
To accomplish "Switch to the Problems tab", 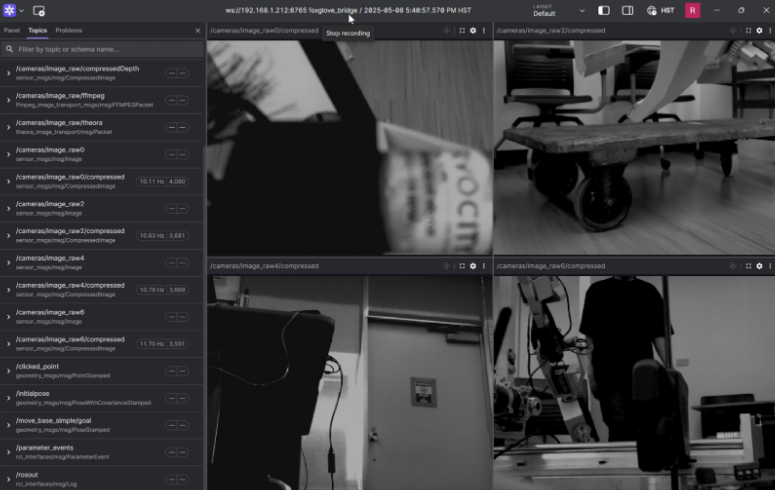I will tap(69, 31).
